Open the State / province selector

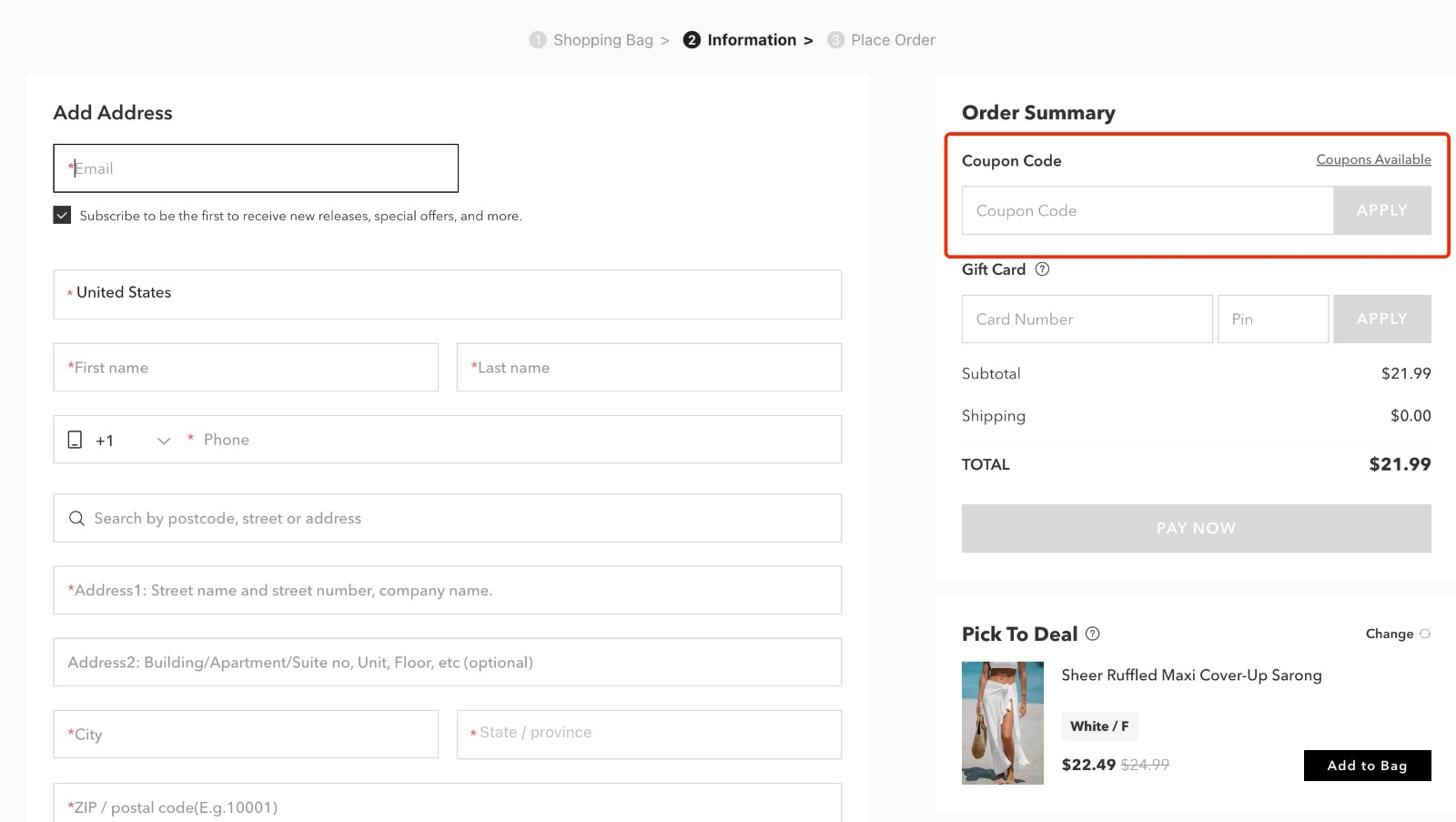click(648, 734)
